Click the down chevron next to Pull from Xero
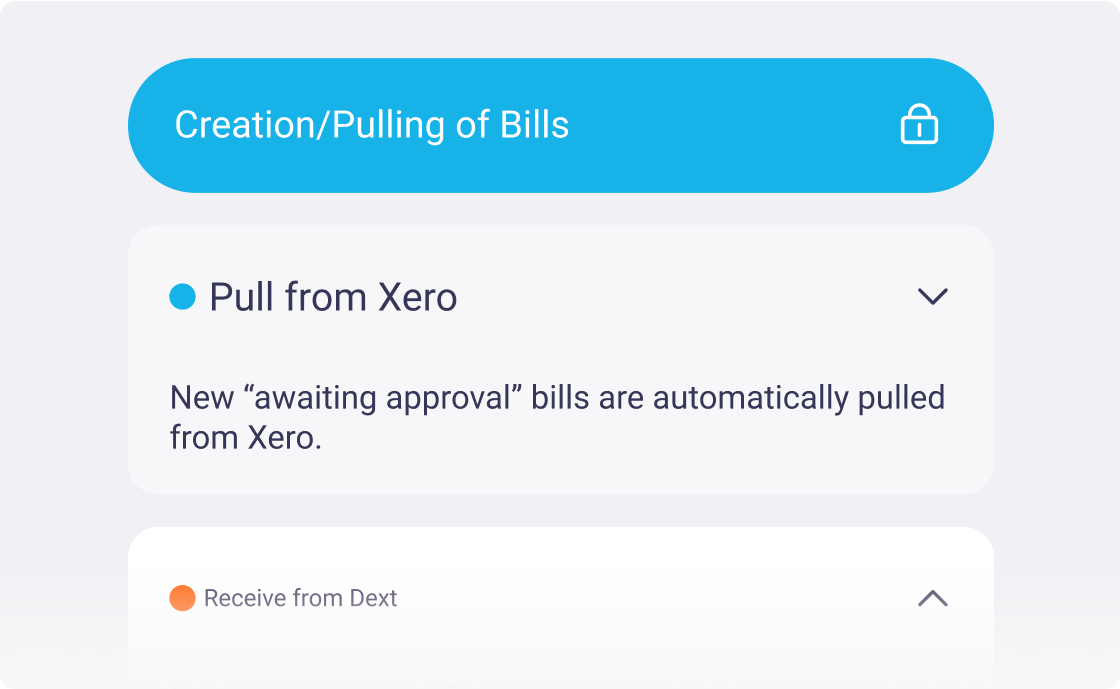This screenshot has height=689, width=1120. point(933,296)
